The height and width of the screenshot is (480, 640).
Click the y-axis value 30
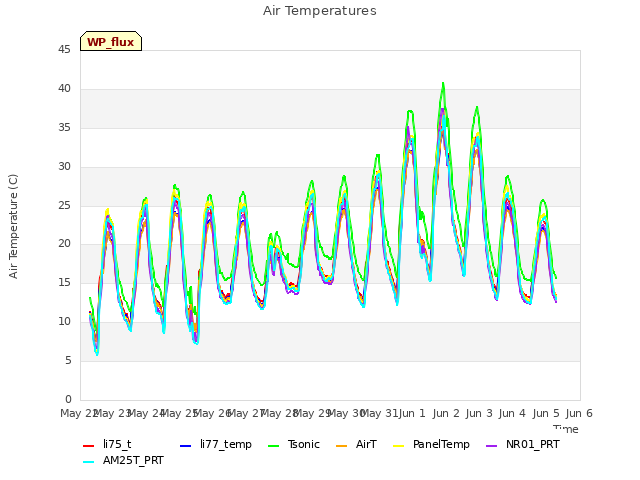coord(64,167)
